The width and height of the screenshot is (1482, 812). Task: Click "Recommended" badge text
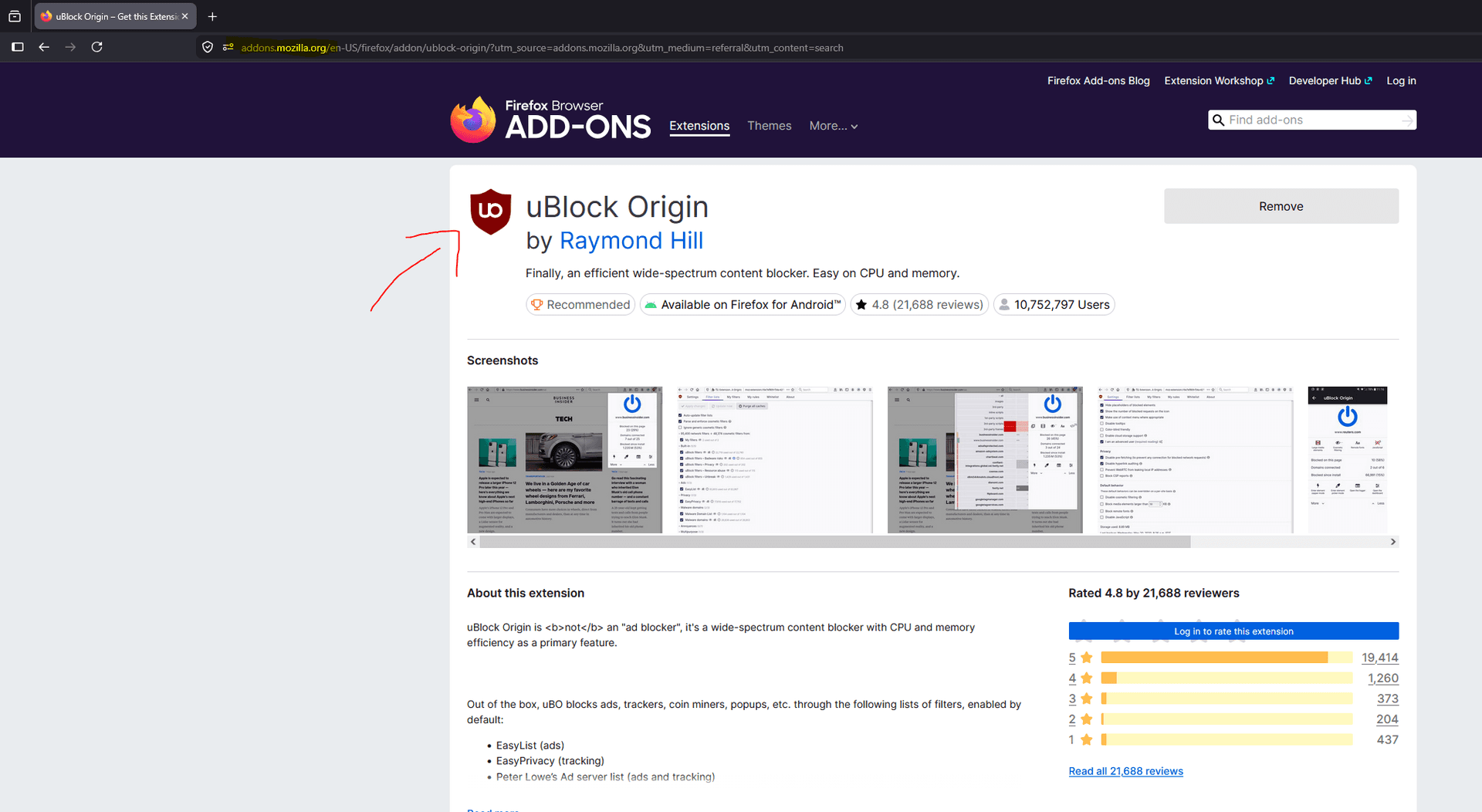[588, 305]
